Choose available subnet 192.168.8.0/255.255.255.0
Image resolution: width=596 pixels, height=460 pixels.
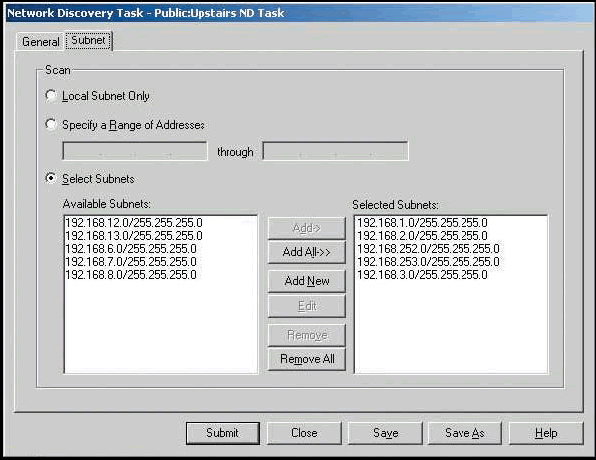coord(131,274)
